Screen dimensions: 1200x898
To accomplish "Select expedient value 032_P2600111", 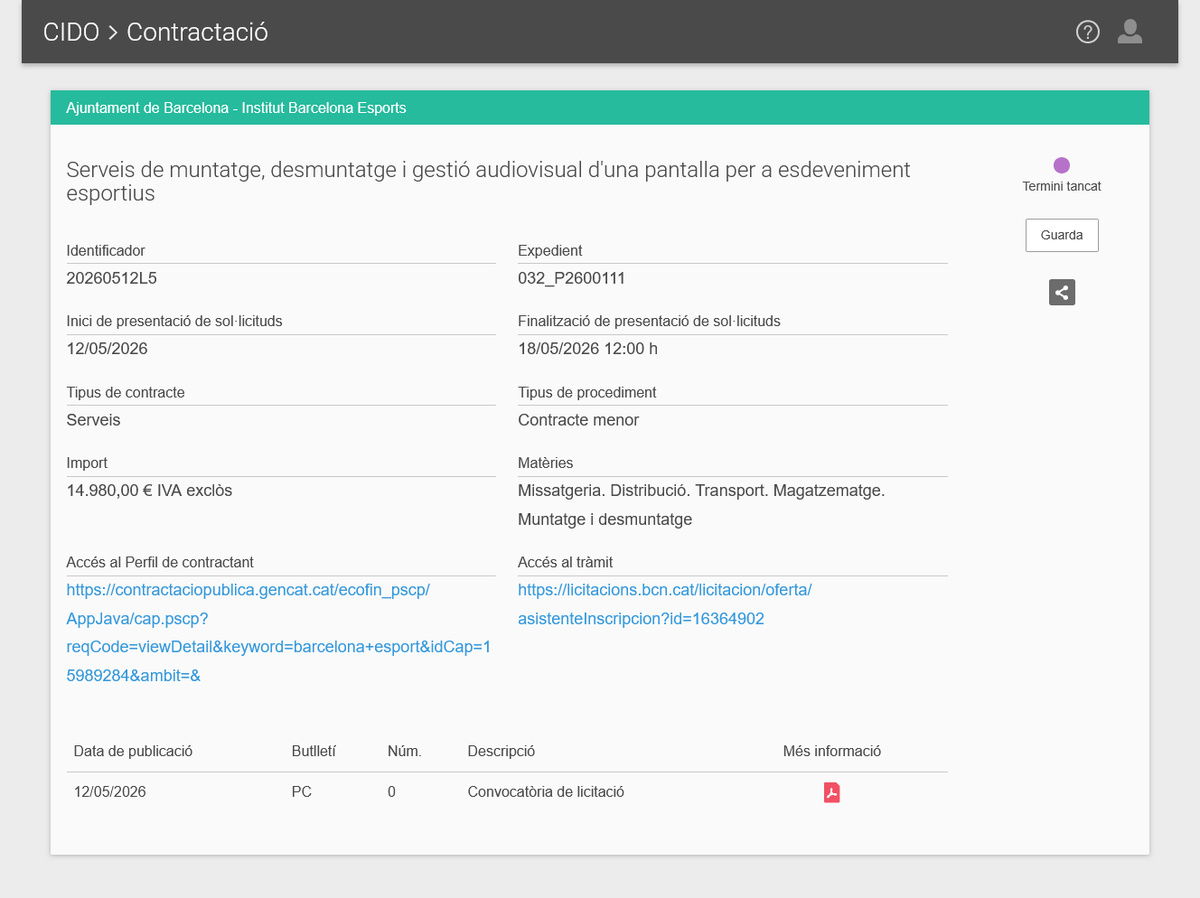I will coord(572,278).
